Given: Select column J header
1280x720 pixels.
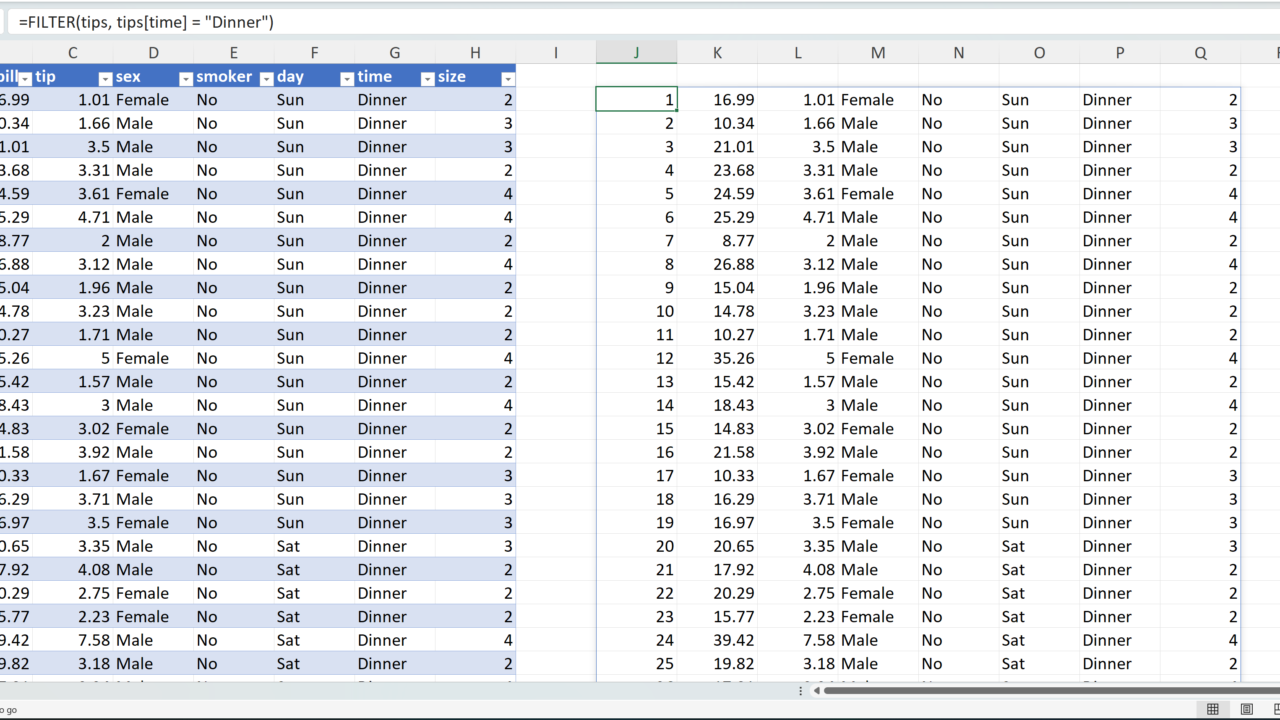Looking at the screenshot, I should (636, 53).
